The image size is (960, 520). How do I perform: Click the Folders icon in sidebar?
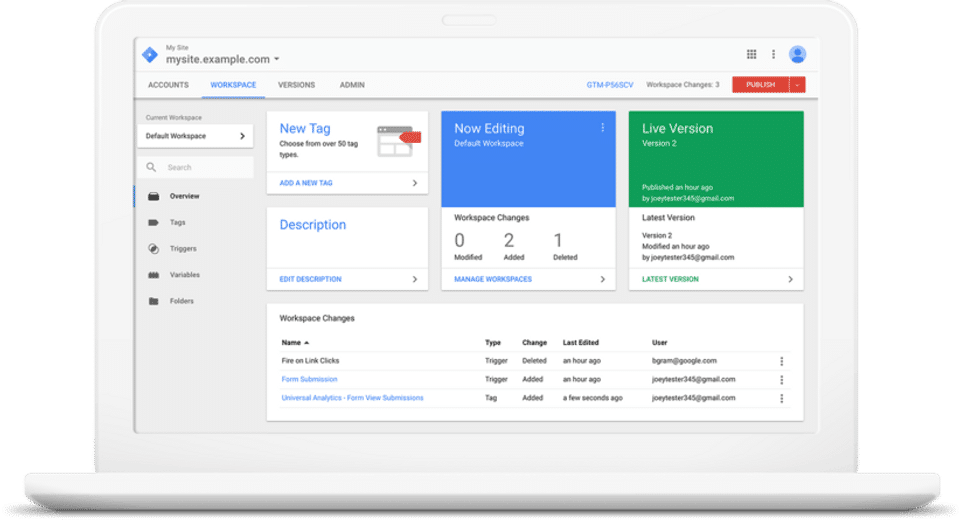[x=154, y=301]
